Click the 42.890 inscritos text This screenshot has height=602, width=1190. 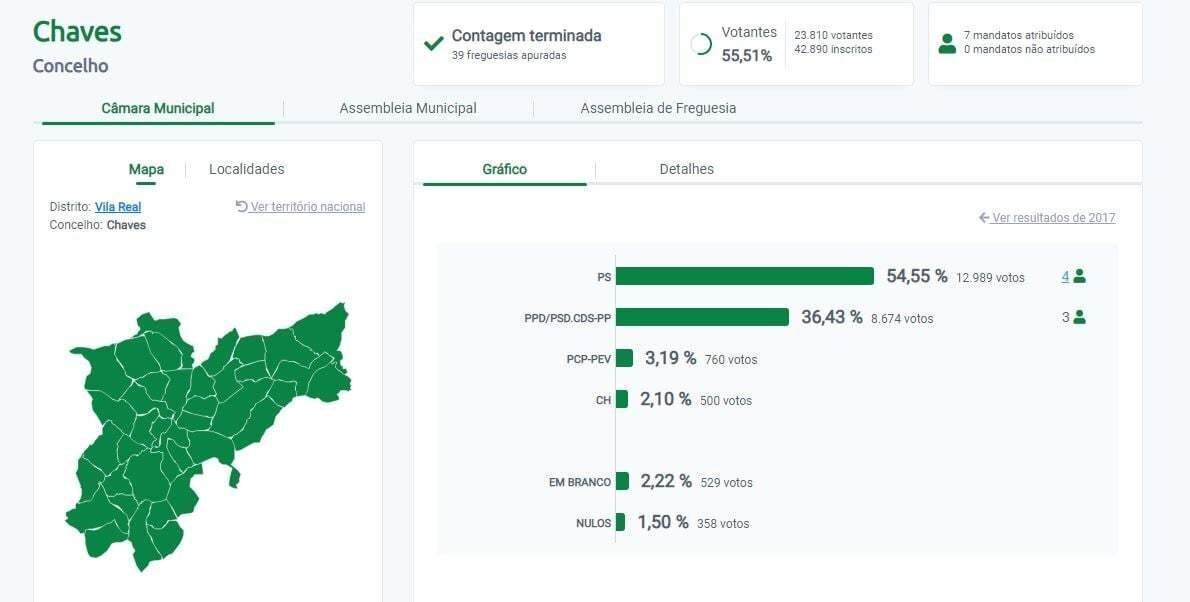pos(833,49)
